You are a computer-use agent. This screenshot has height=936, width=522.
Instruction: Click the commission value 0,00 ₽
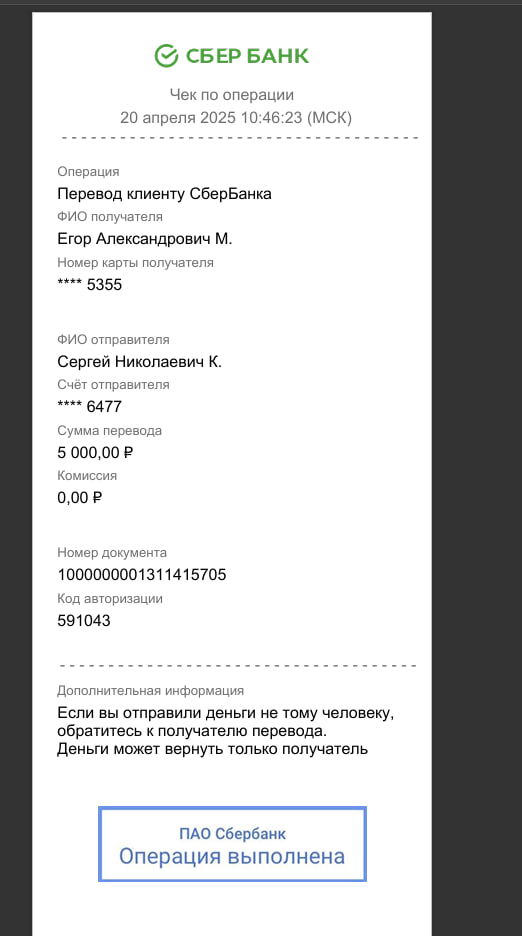pyautogui.click(x=80, y=498)
